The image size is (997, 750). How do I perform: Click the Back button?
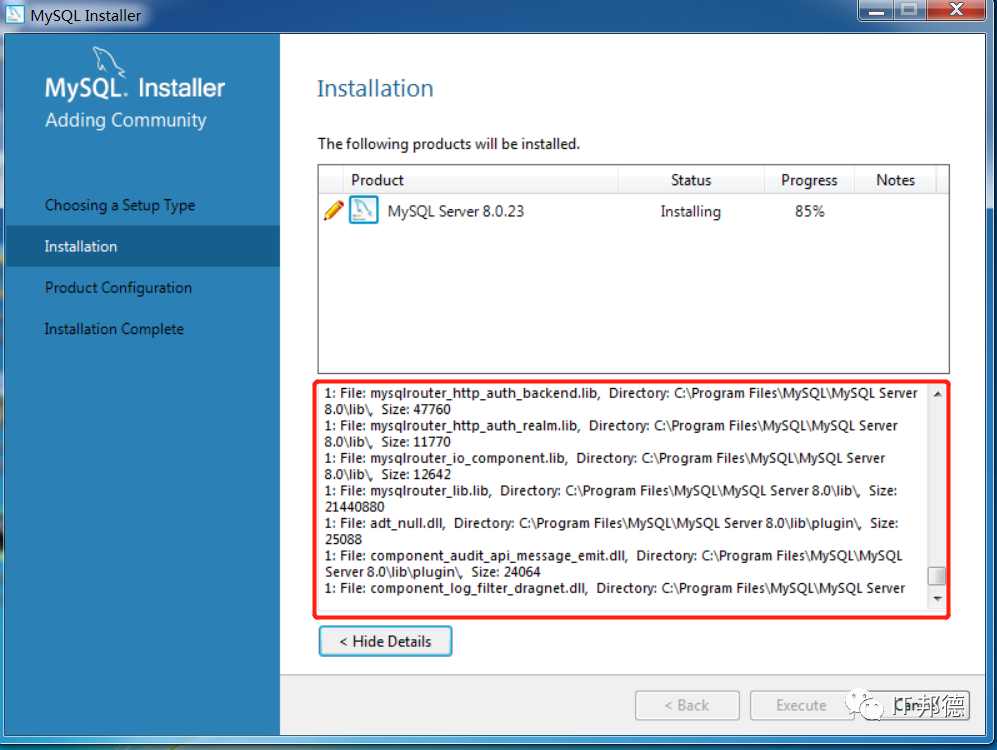tap(687, 706)
